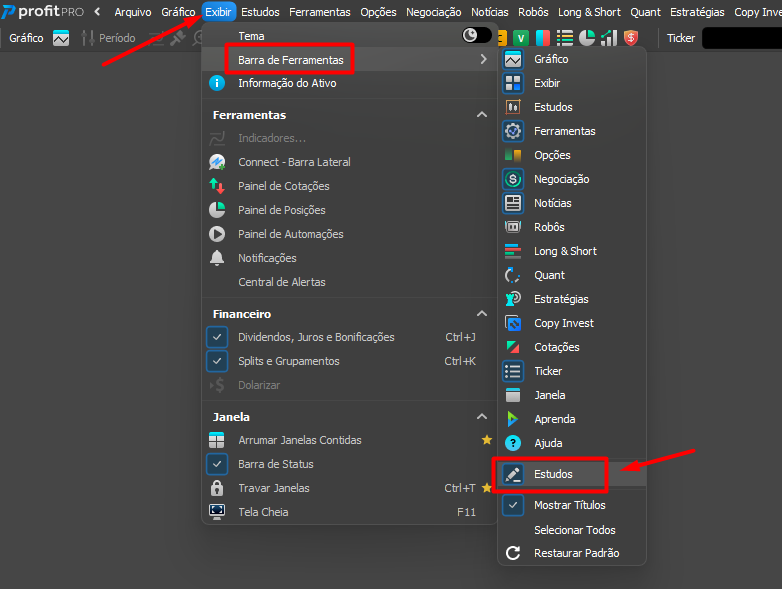
Task: Toggle the Barra de Status checkbox
Action: [217, 464]
